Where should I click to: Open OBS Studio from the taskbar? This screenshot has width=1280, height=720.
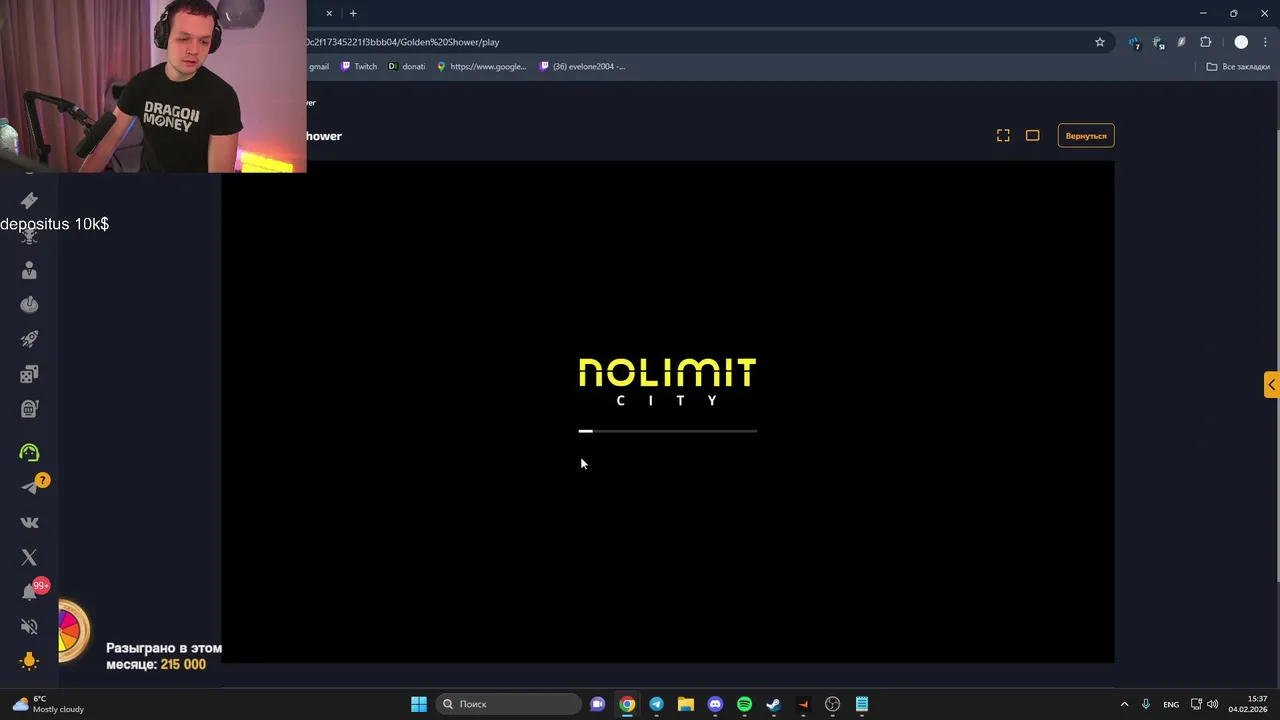832,704
